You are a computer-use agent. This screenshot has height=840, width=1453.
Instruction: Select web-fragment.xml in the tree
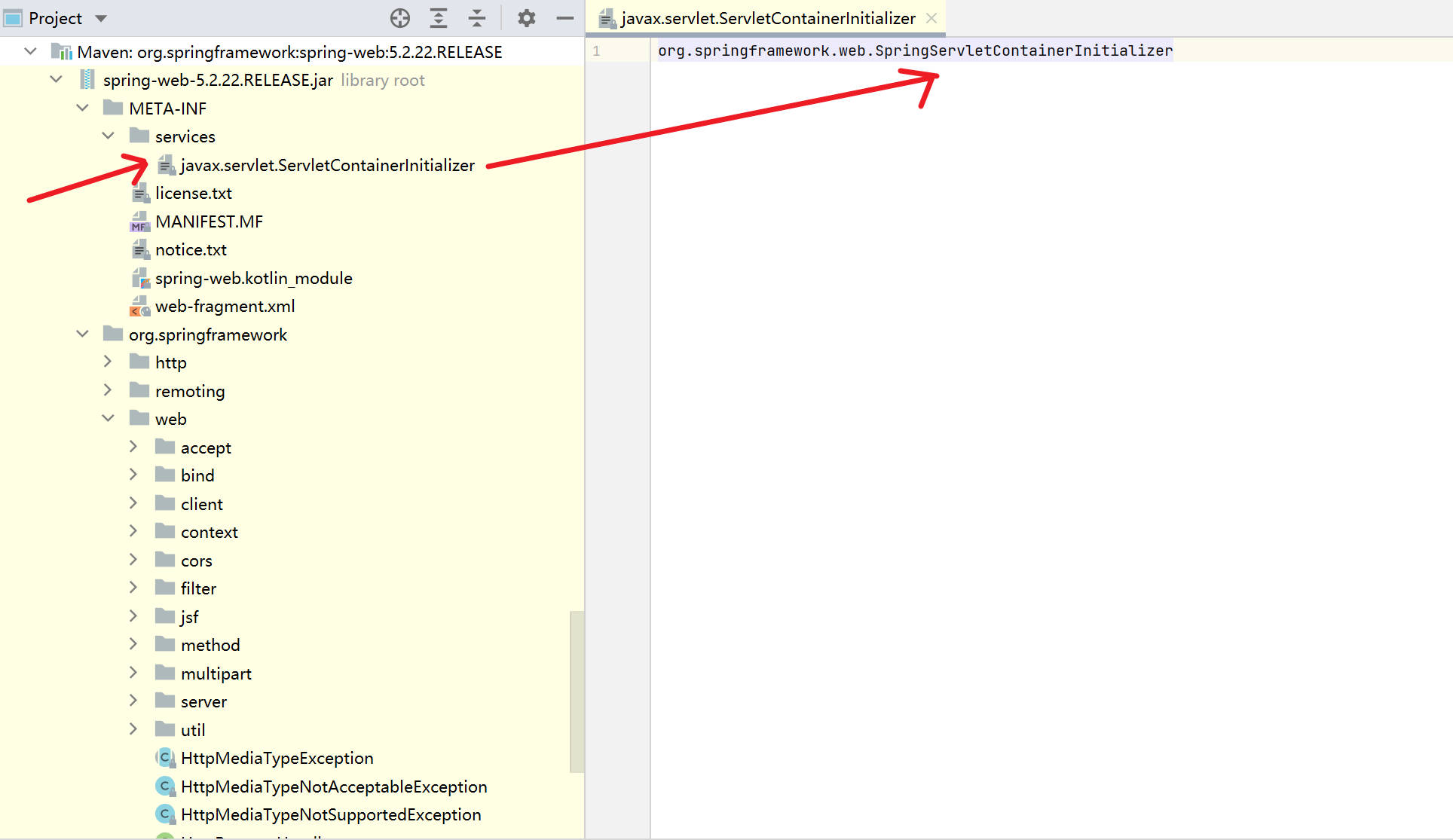point(225,306)
